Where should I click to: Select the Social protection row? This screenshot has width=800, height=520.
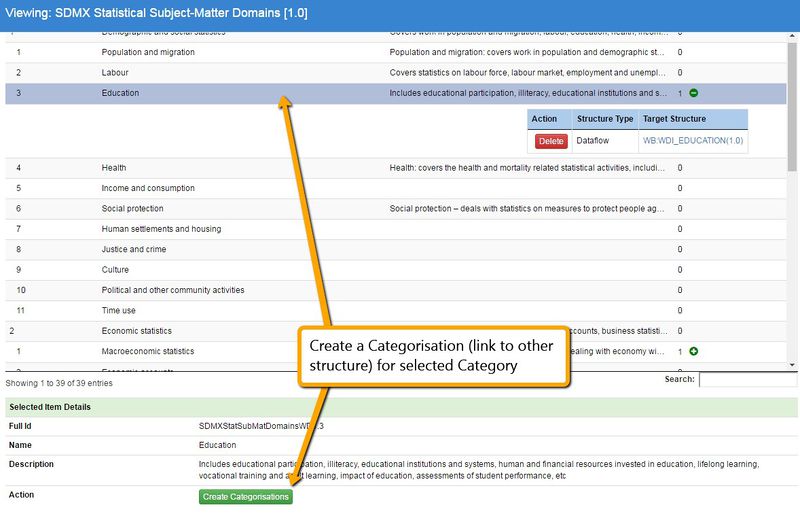point(133,209)
